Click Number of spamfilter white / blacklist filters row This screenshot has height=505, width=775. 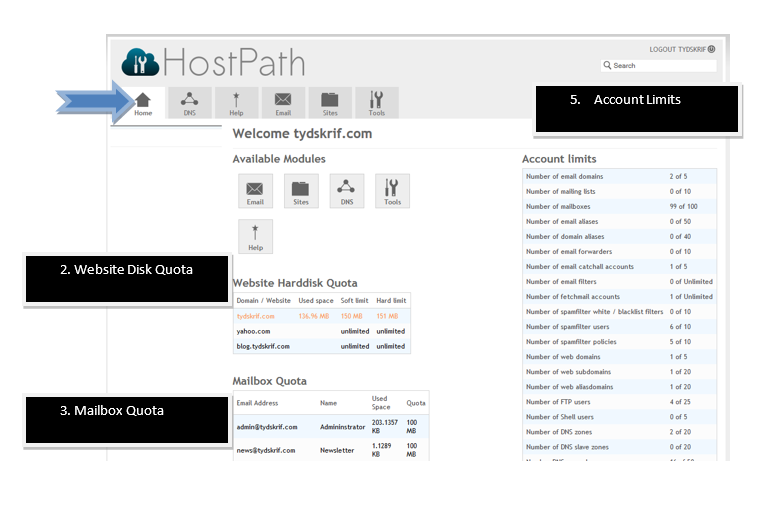click(x=619, y=312)
